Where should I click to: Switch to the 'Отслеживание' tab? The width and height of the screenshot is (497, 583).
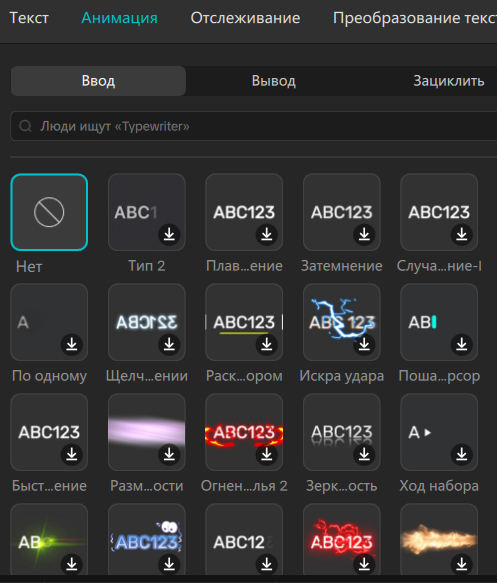click(x=245, y=18)
